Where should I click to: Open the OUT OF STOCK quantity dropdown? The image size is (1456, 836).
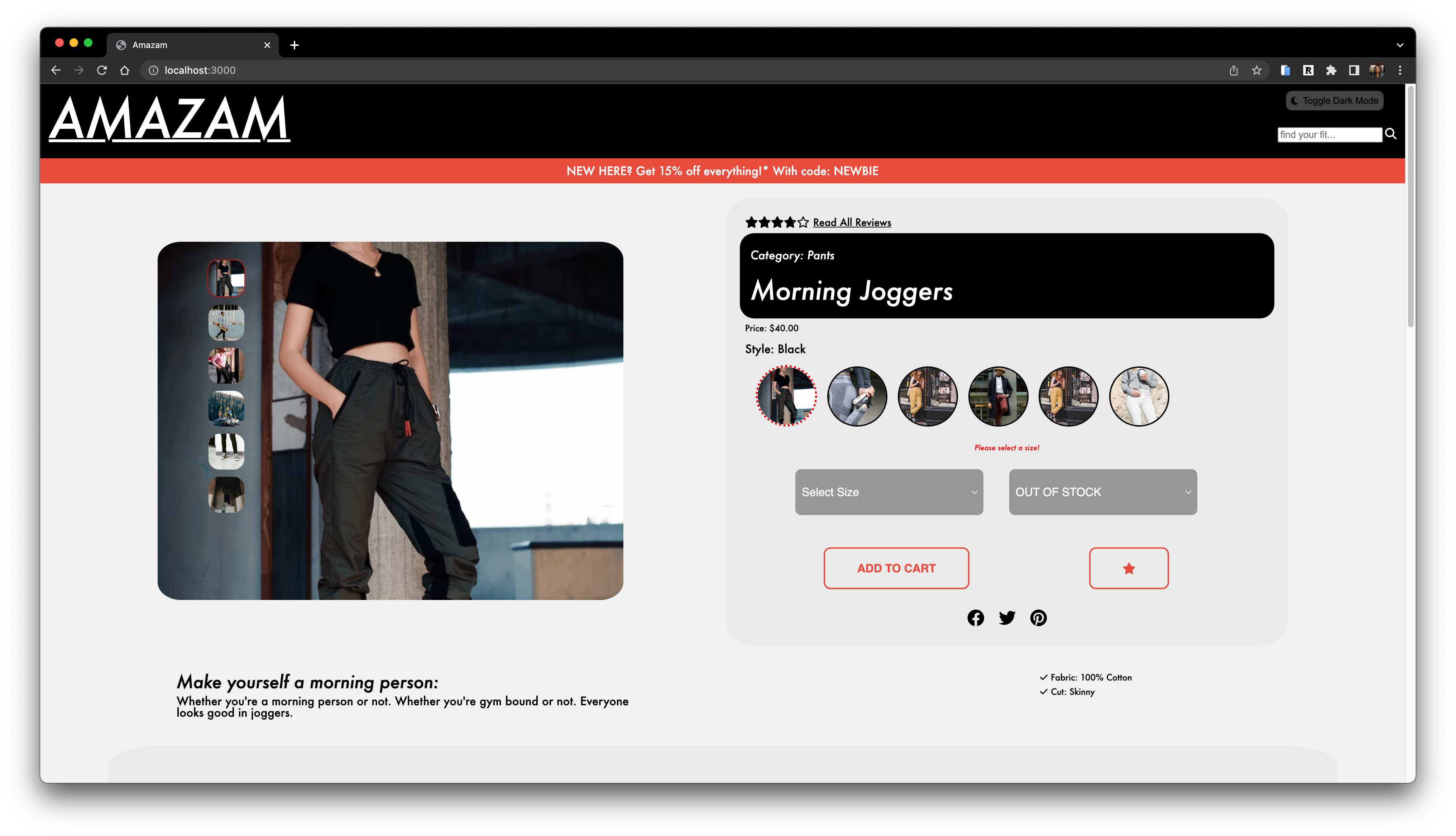(1102, 492)
